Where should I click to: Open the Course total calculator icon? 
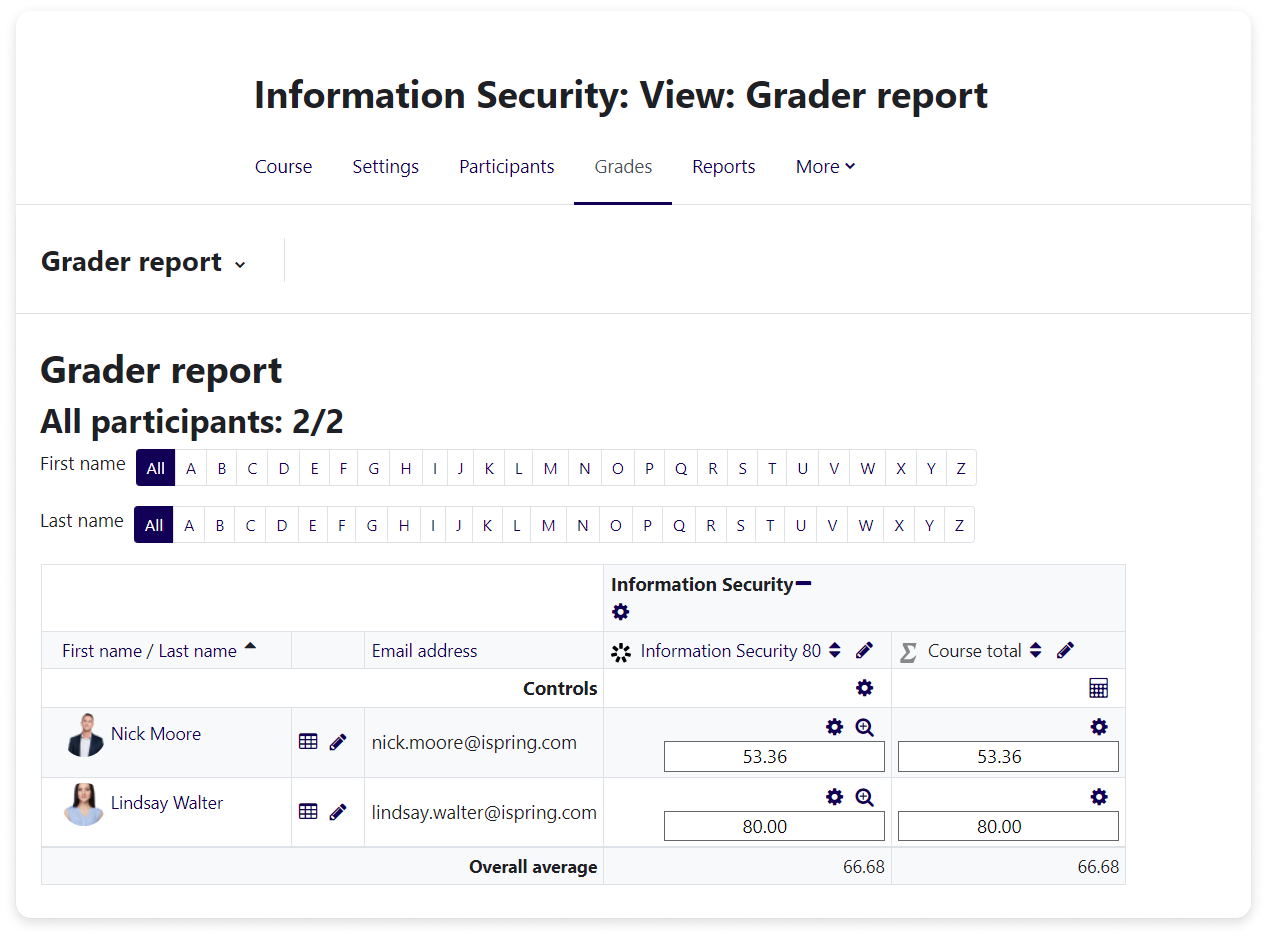click(1099, 688)
